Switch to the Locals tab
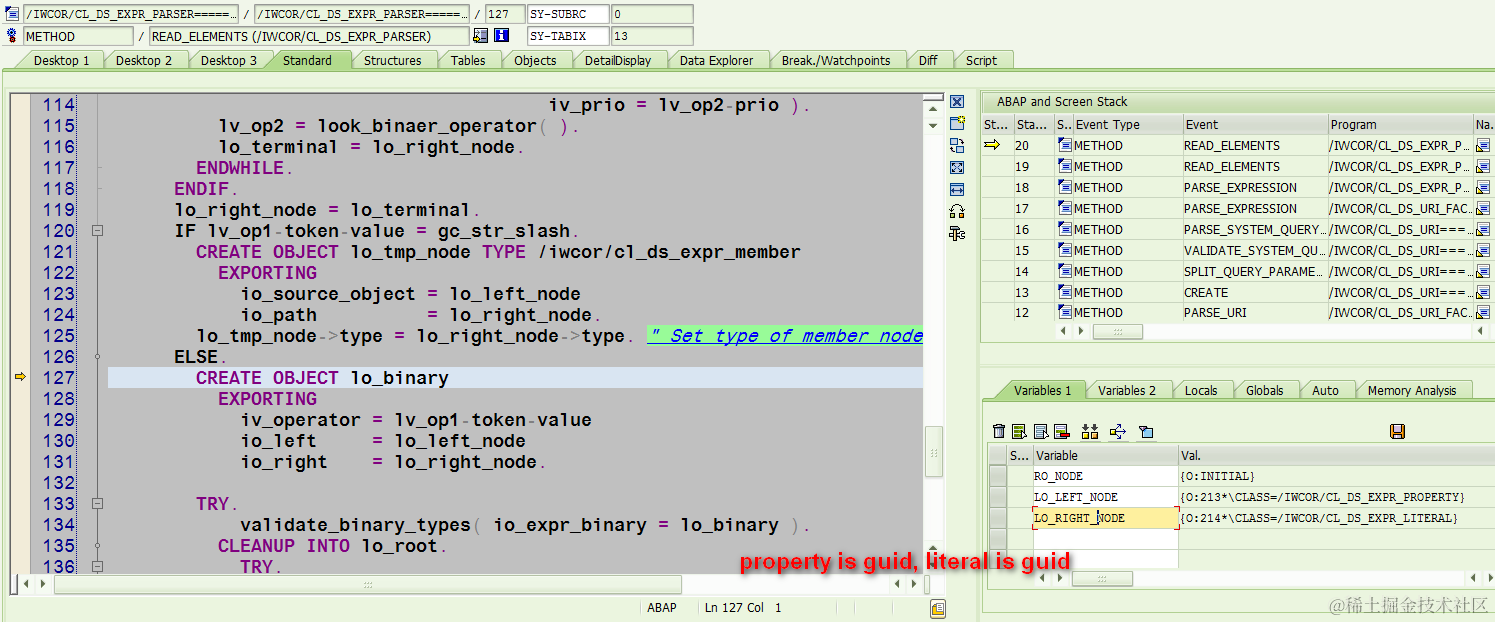Viewport: 1495px width, 622px height. click(1201, 390)
